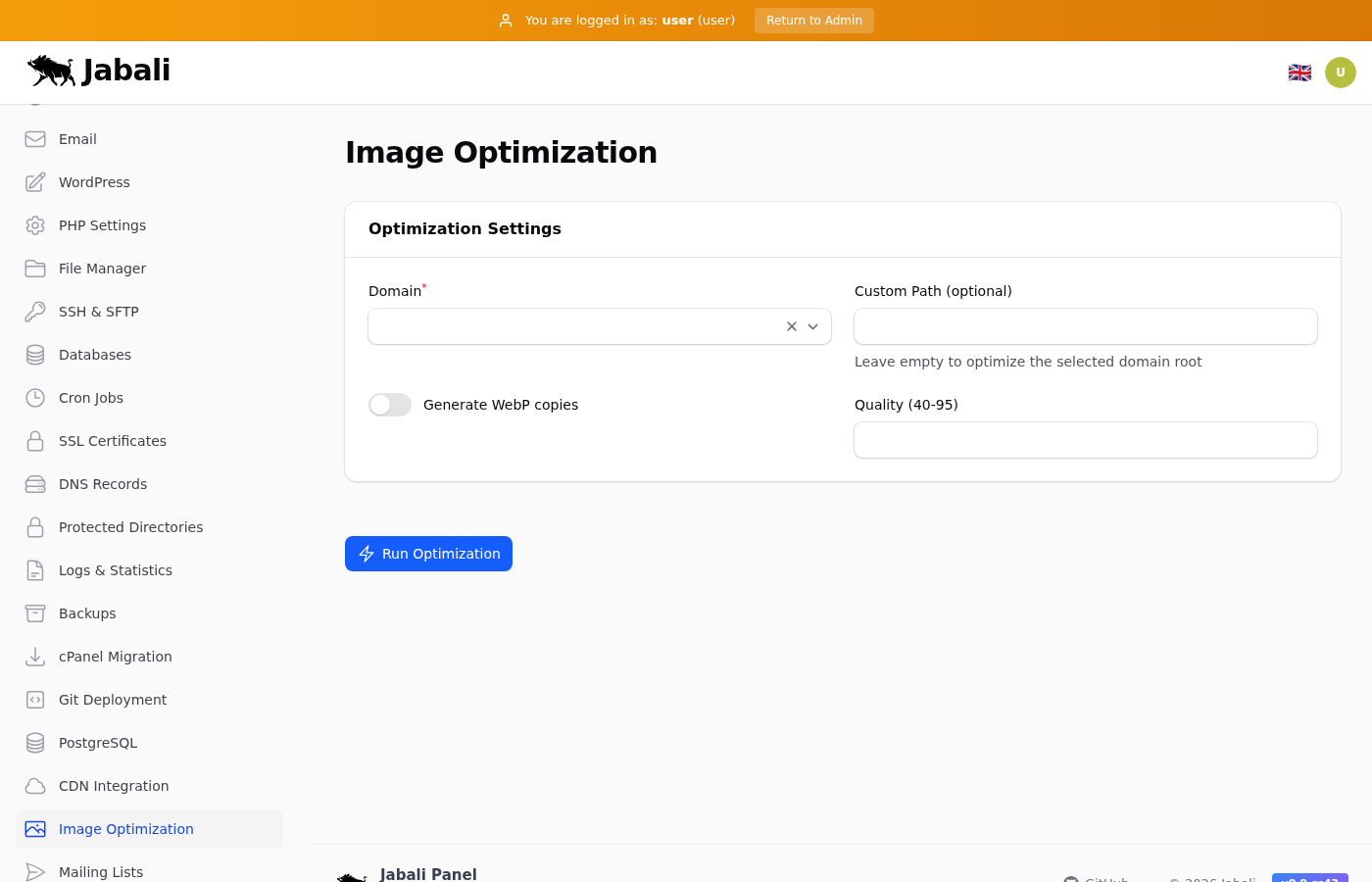The image size is (1372, 882).
Task: Click the Return to Admin button
Action: tap(813, 21)
